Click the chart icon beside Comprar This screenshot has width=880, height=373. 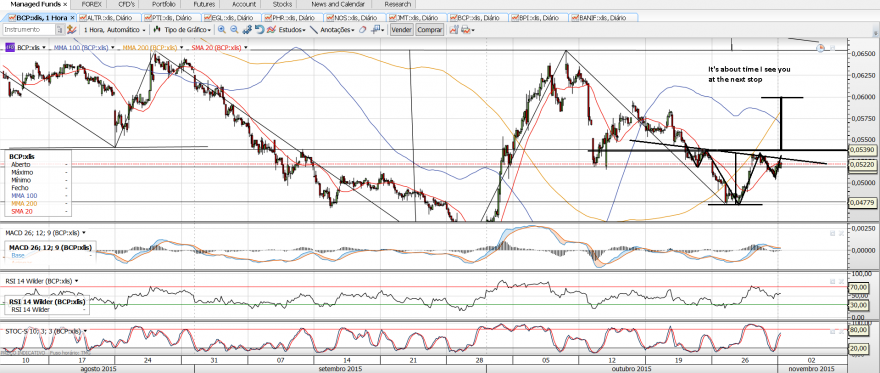coord(452,29)
